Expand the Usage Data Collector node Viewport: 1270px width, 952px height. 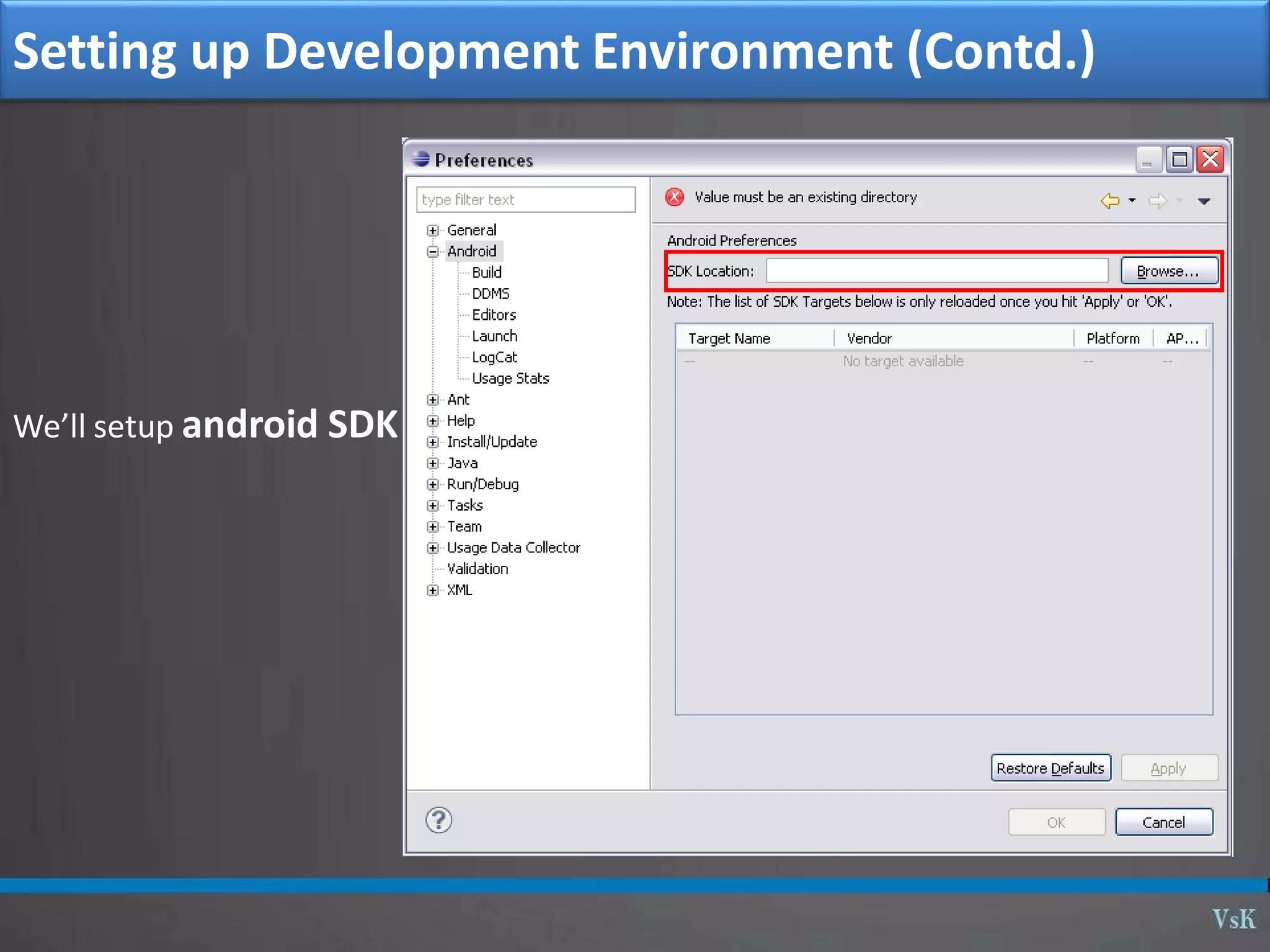[433, 548]
